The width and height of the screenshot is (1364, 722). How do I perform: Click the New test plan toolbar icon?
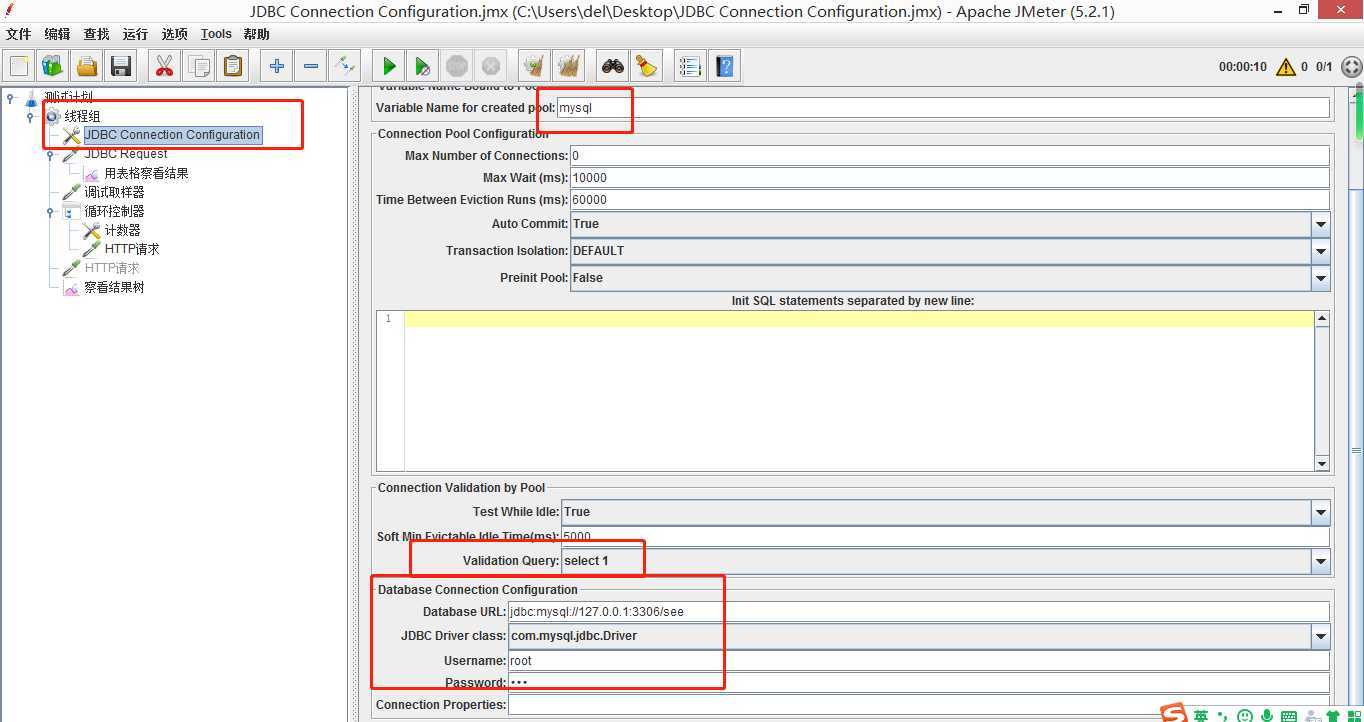click(19, 66)
